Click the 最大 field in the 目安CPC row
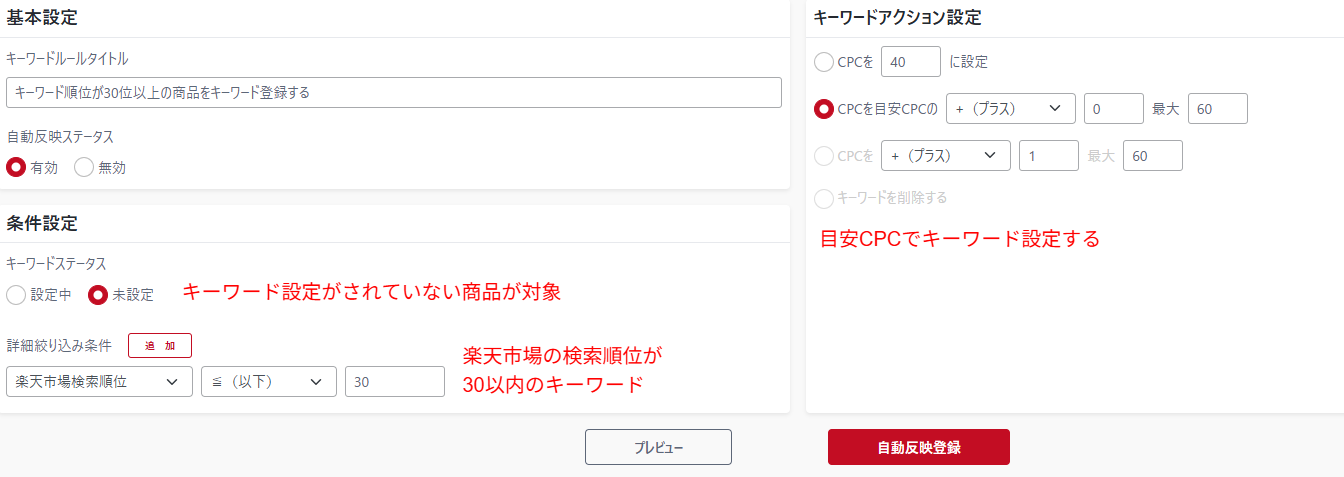 point(1217,109)
